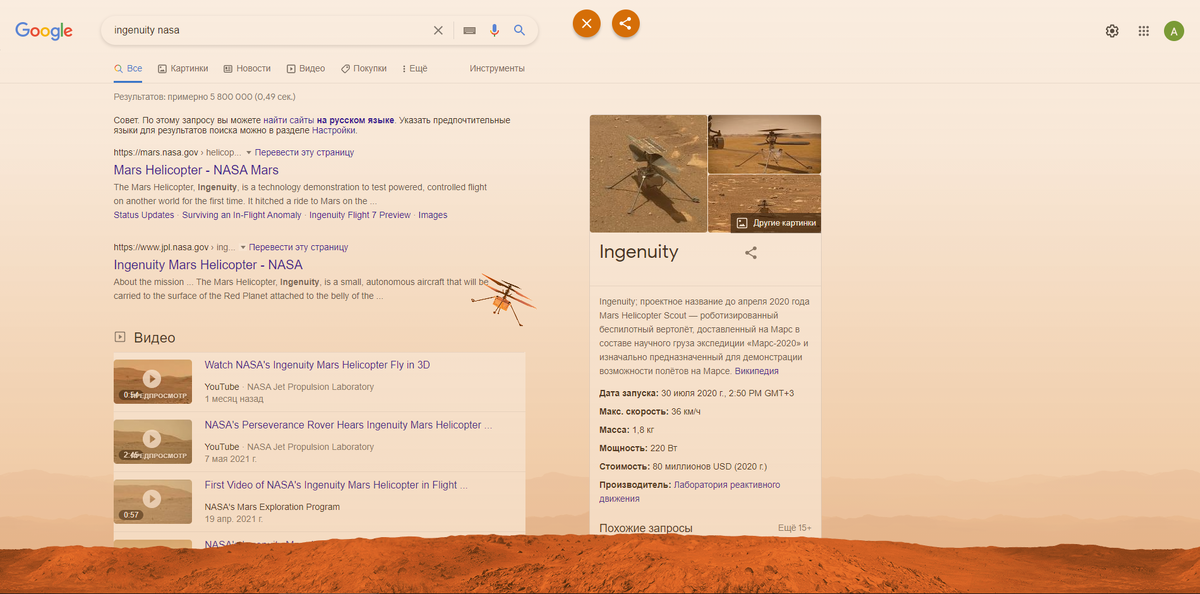
Task: Open Surviving an In-Flight Anomaly sitelink
Action: (242, 215)
